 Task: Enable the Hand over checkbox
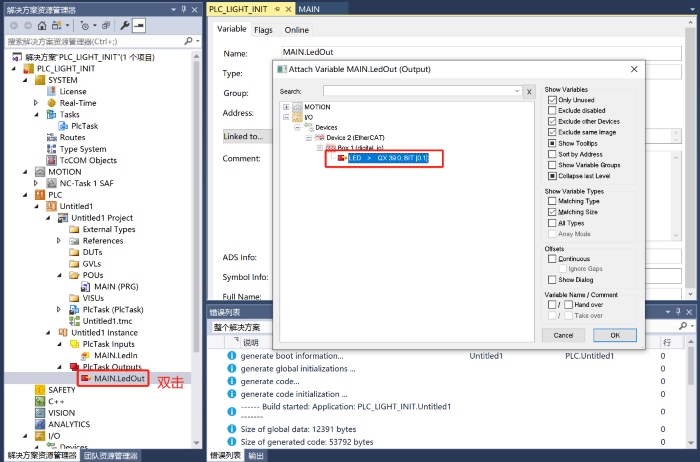tap(568, 304)
